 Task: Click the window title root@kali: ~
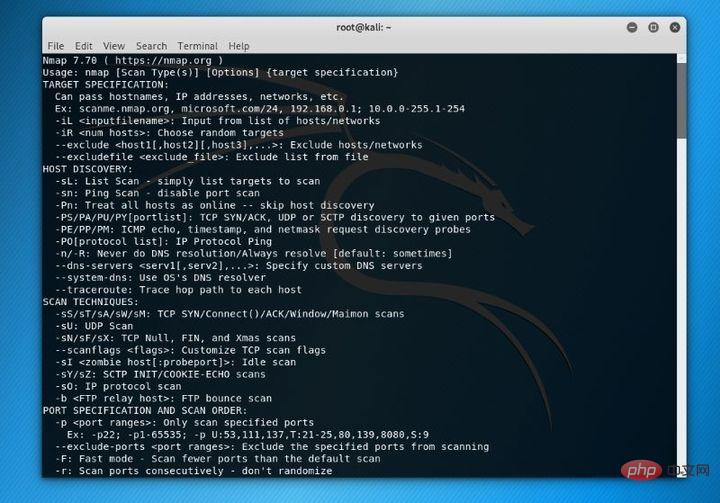click(x=364, y=27)
